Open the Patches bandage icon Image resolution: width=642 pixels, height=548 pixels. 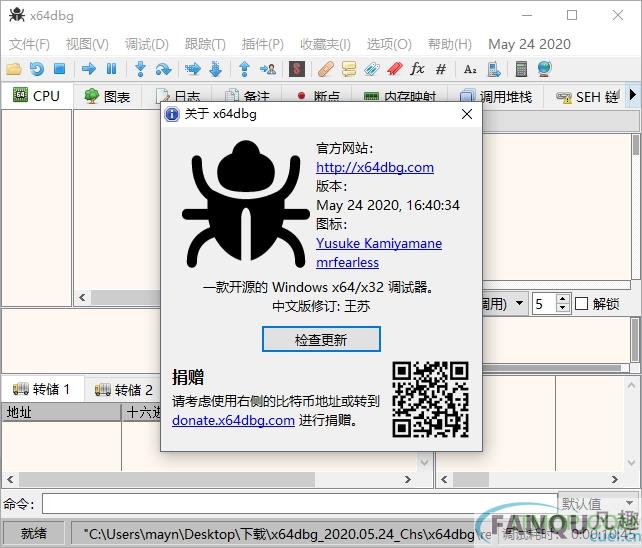pos(326,69)
